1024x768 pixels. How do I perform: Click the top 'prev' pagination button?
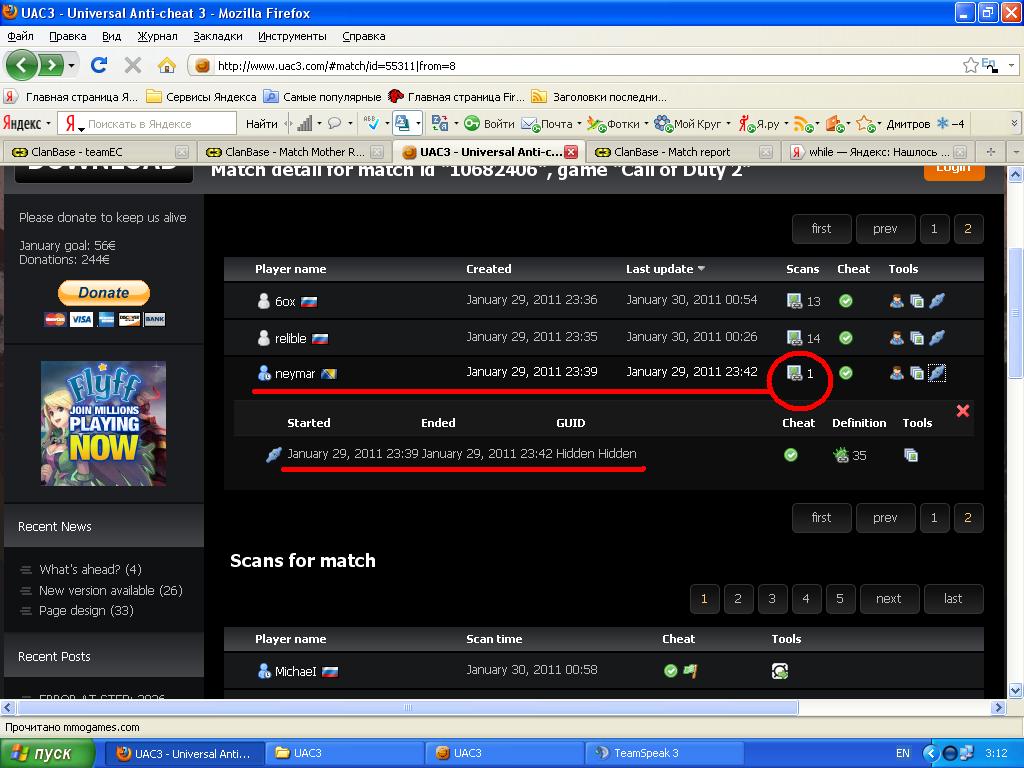point(885,229)
